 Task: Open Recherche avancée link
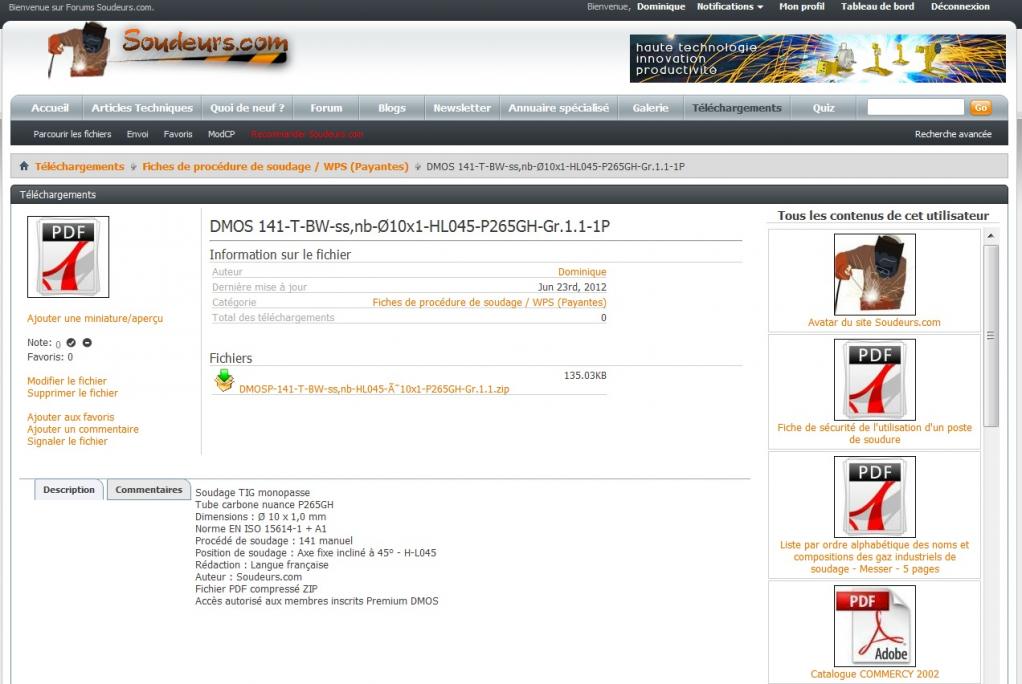pos(952,134)
